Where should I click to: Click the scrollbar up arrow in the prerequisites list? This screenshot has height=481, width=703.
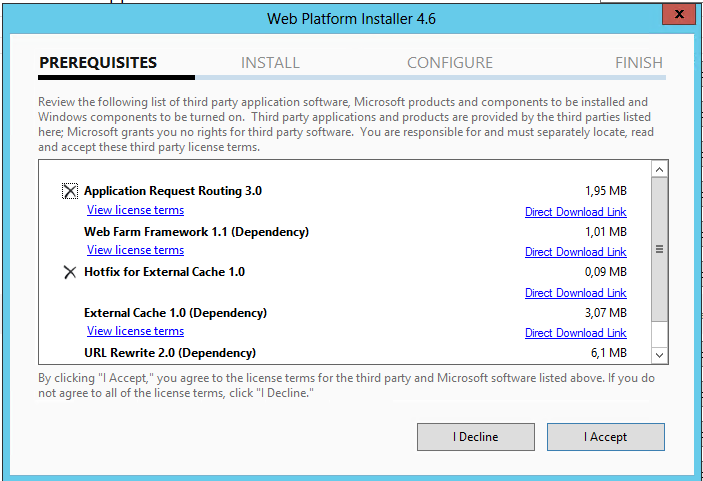659,169
